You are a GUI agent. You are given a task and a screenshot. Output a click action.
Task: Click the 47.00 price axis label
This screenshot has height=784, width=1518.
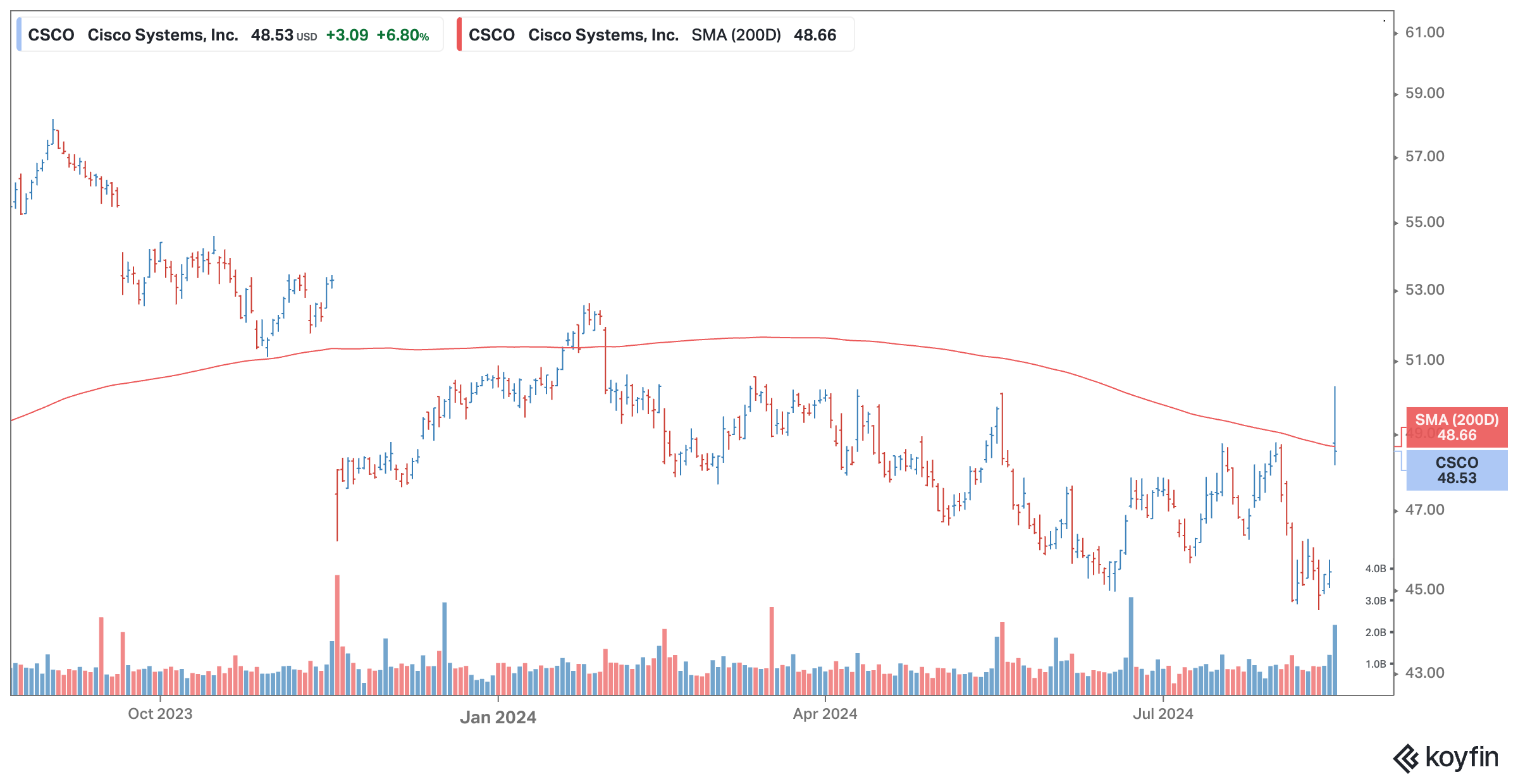(1424, 510)
